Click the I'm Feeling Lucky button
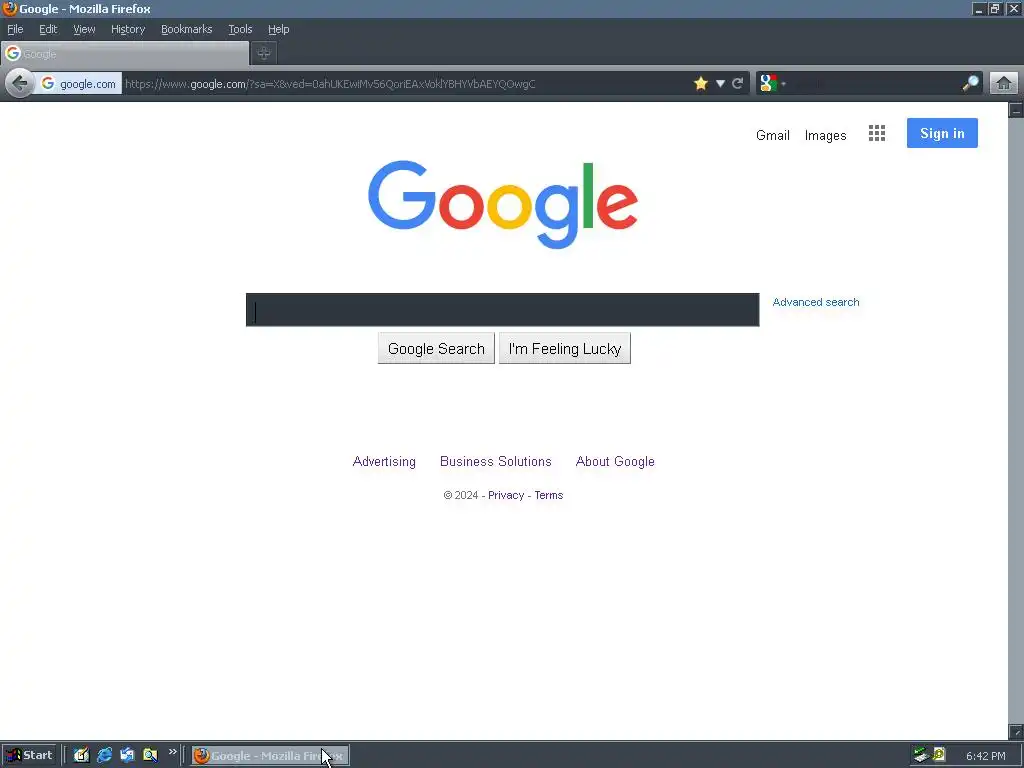Image resolution: width=1024 pixels, height=768 pixels. pyautogui.click(x=565, y=349)
